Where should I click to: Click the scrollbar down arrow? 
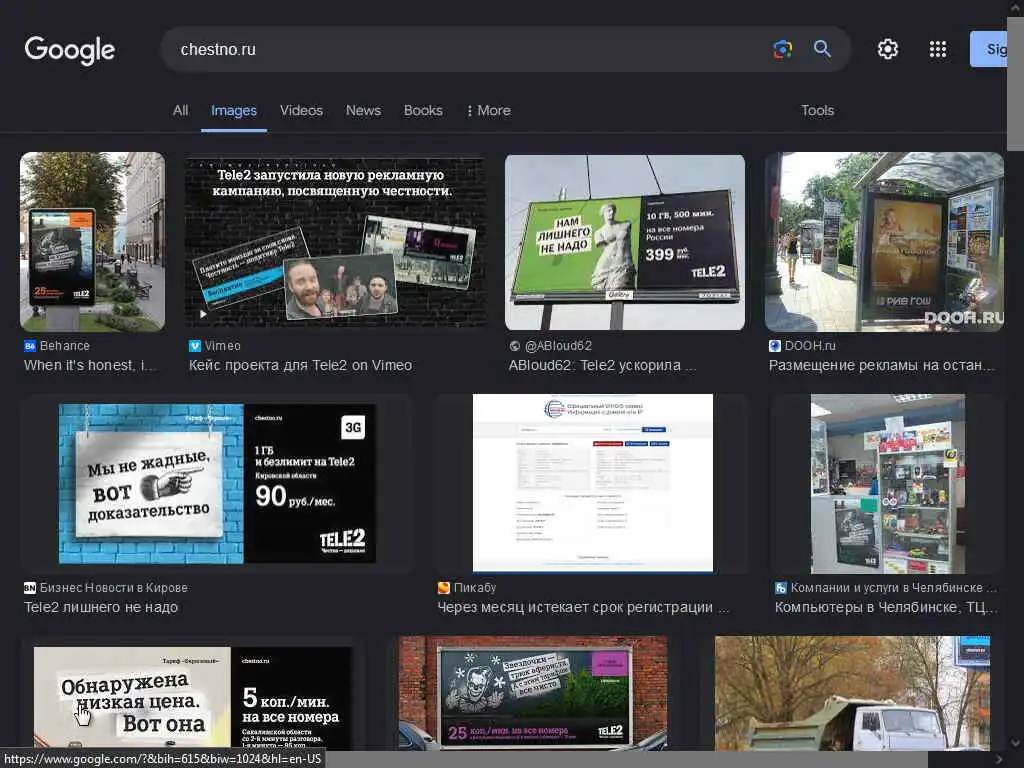pyautogui.click(x=1016, y=743)
